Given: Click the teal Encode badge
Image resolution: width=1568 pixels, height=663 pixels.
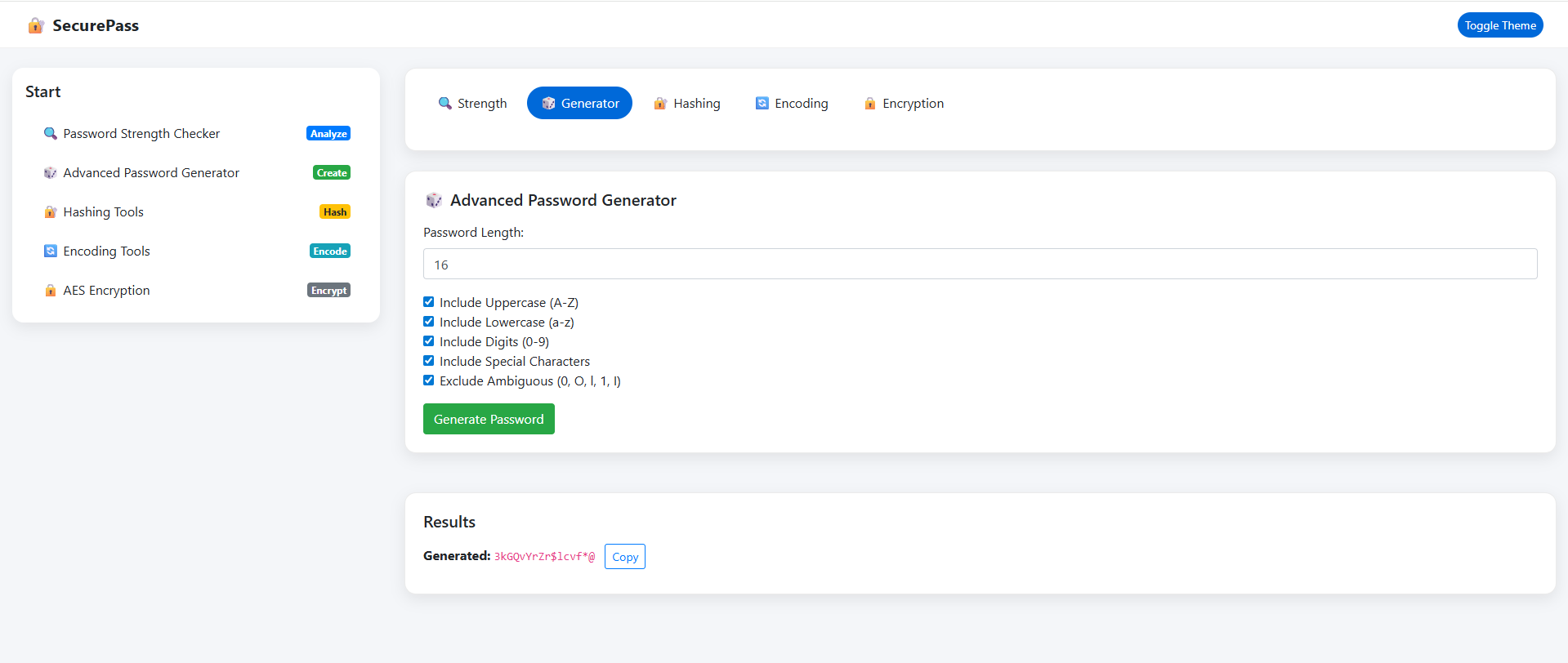Looking at the screenshot, I should [330, 251].
